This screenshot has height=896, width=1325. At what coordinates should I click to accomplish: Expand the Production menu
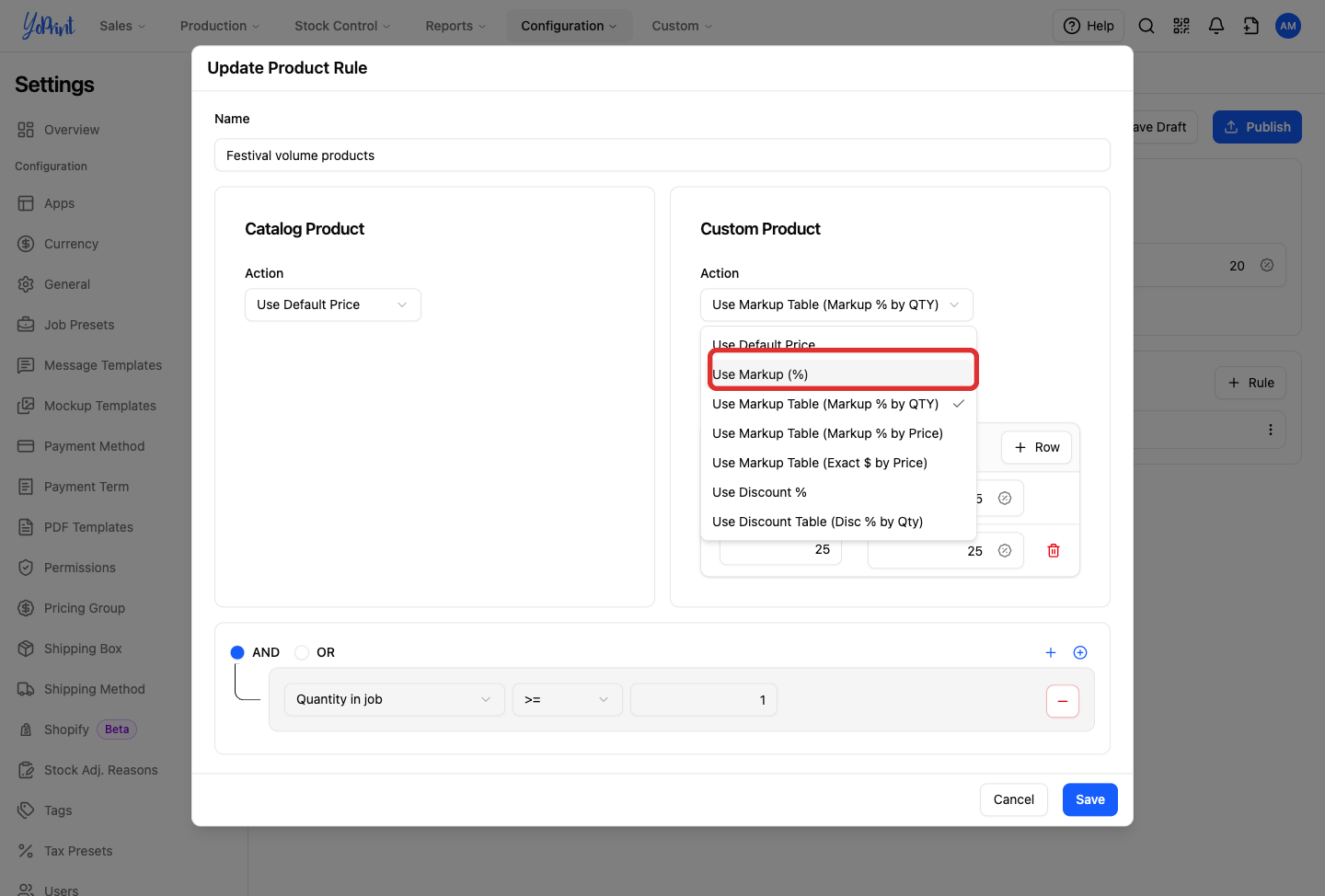tap(220, 26)
